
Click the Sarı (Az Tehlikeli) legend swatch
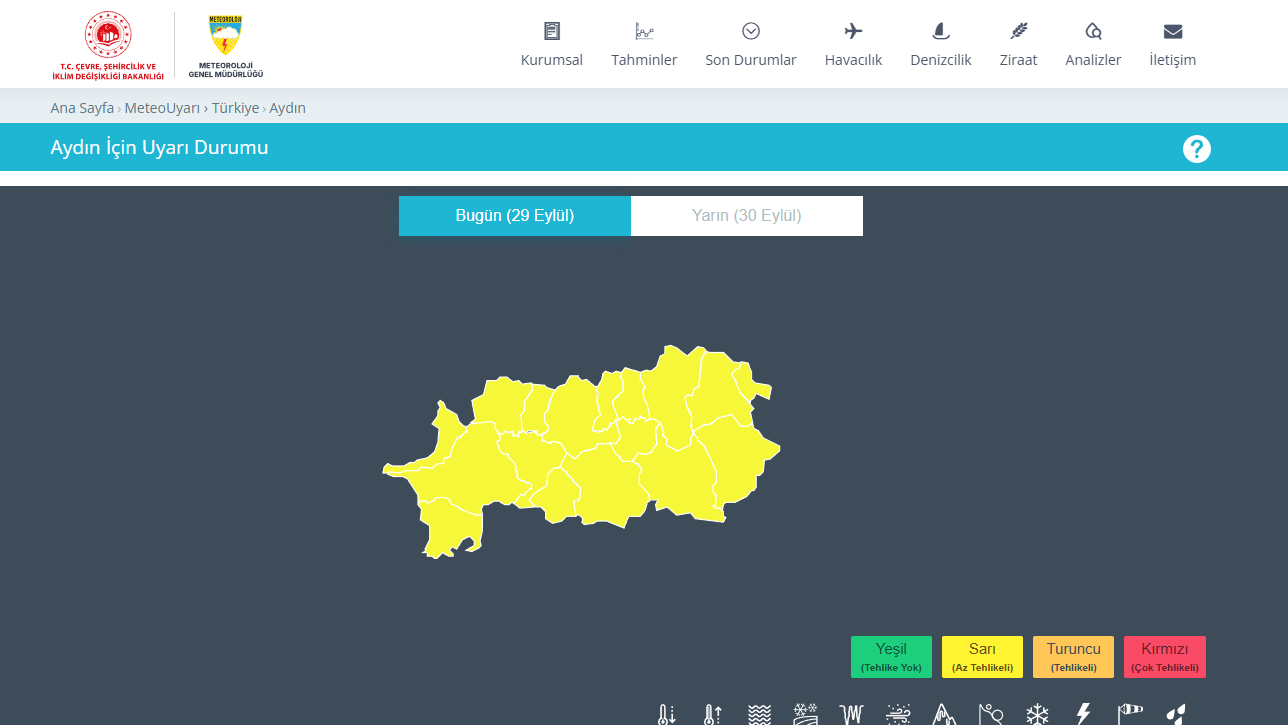(982, 657)
